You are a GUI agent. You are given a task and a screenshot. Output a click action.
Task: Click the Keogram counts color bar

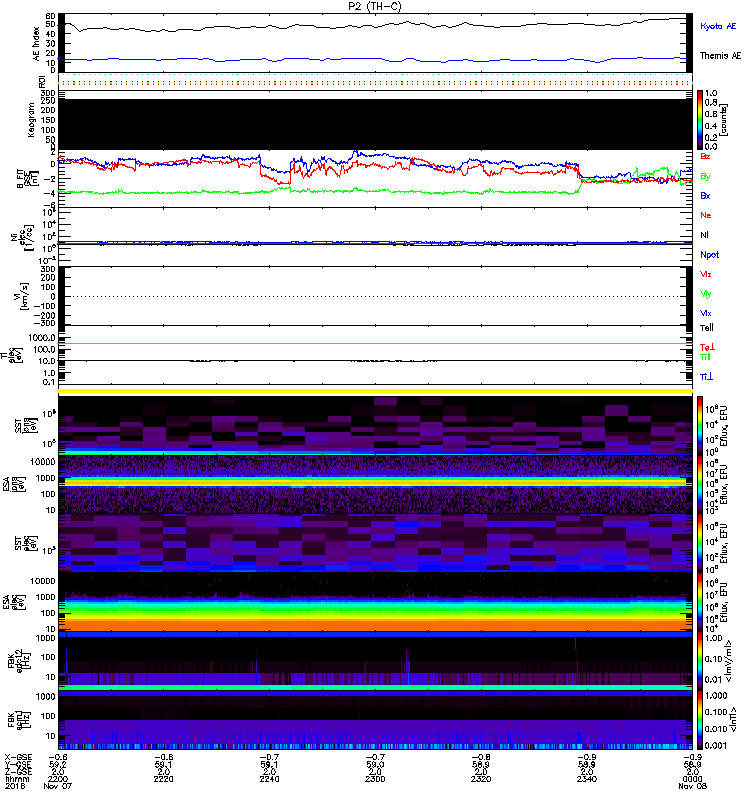702,119
